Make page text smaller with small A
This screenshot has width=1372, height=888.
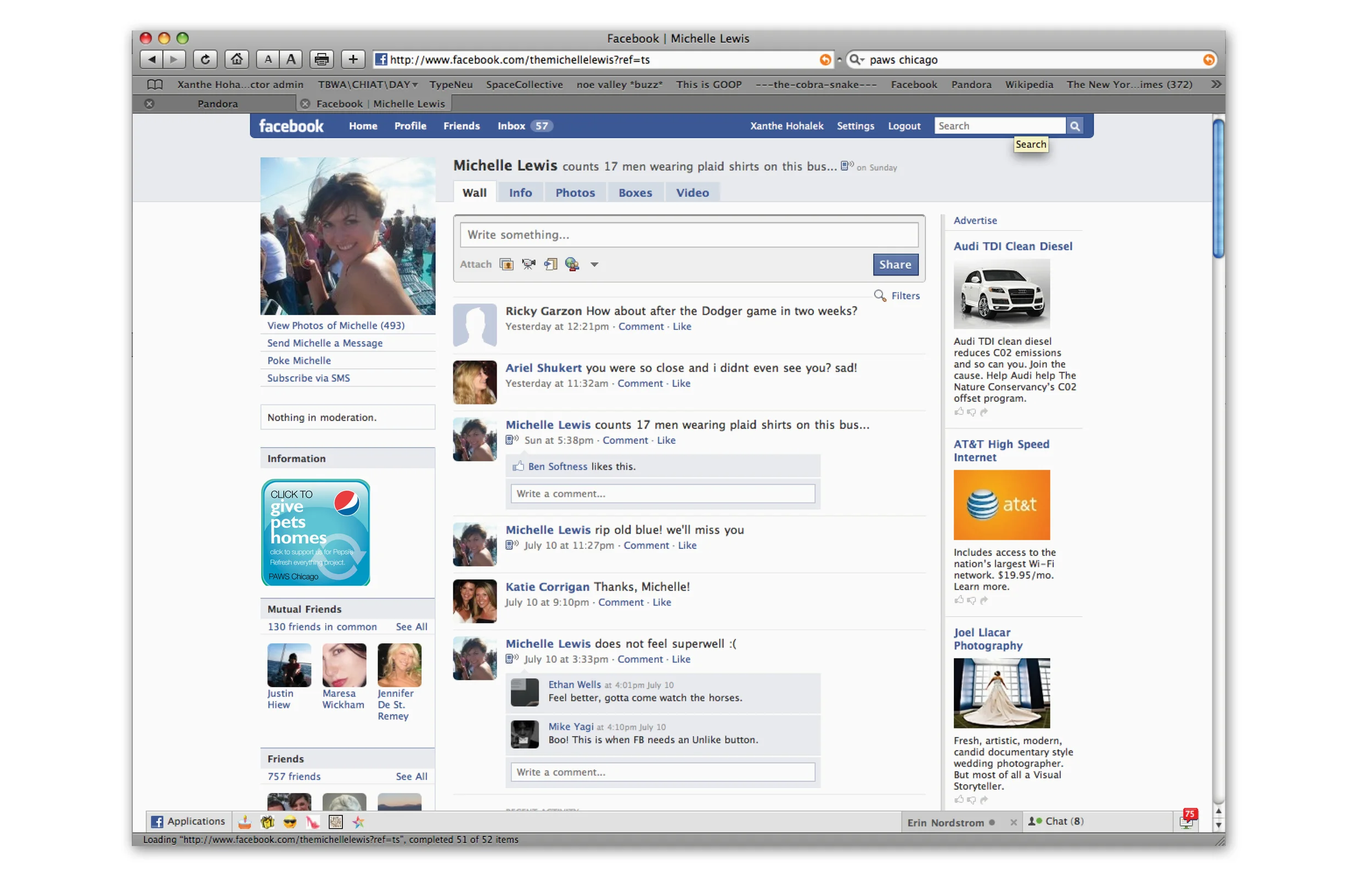pos(268,59)
